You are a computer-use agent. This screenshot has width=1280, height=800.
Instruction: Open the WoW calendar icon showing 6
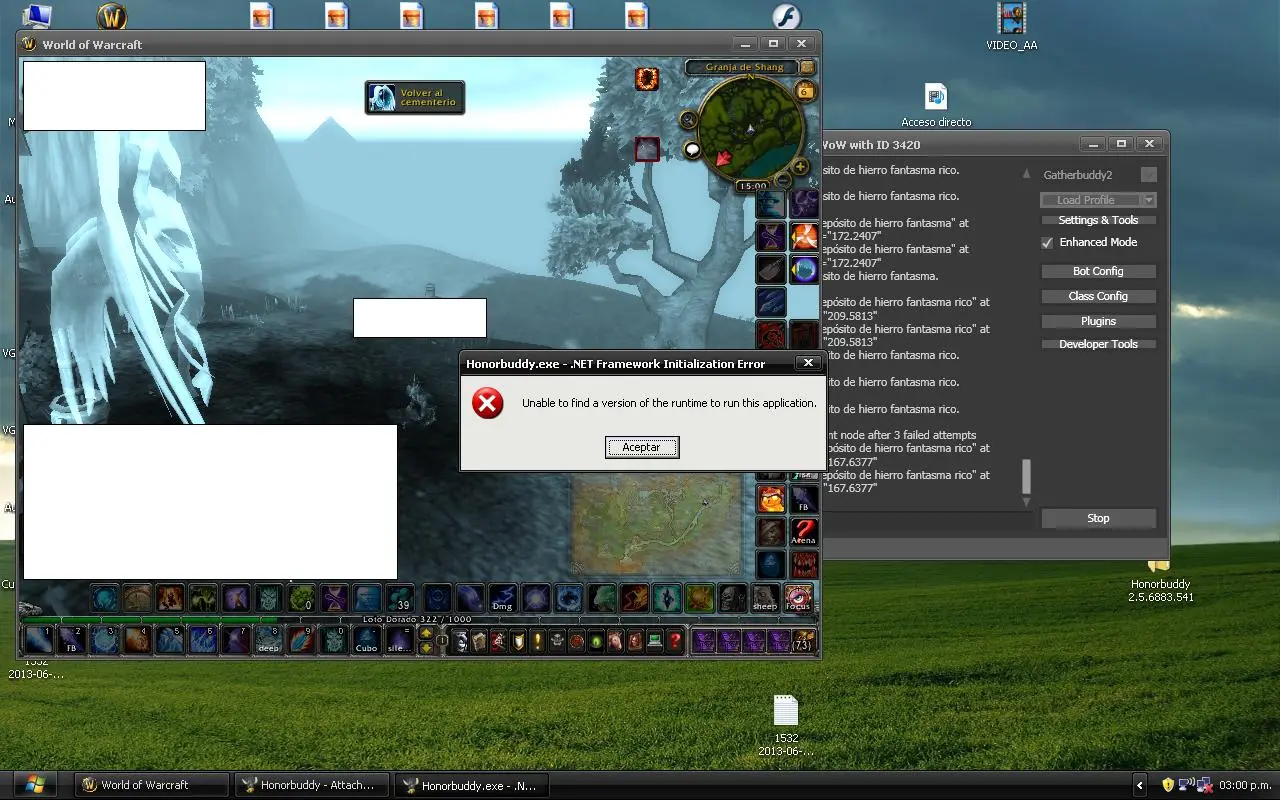[805, 92]
